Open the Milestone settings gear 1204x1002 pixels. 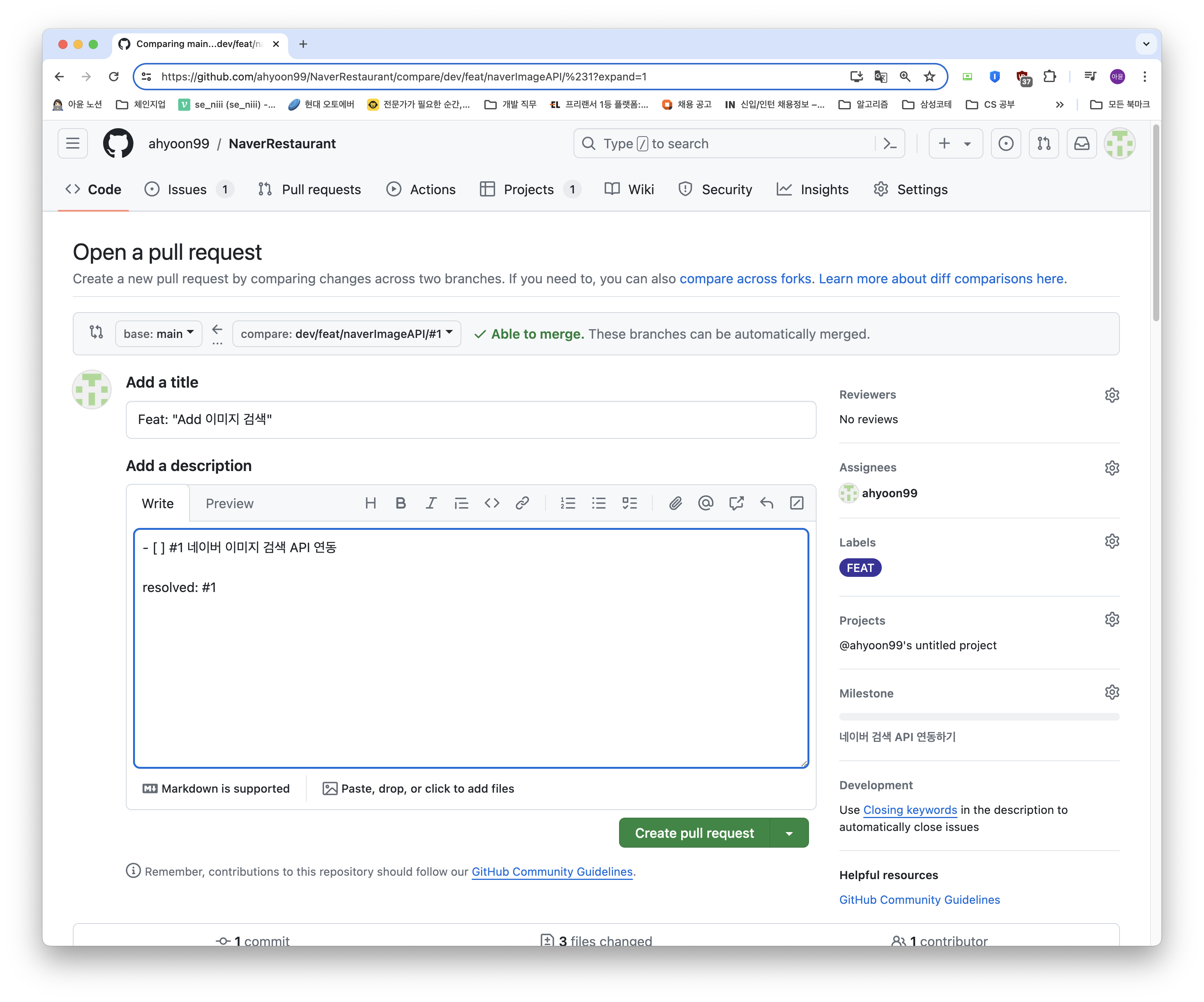click(x=1112, y=692)
